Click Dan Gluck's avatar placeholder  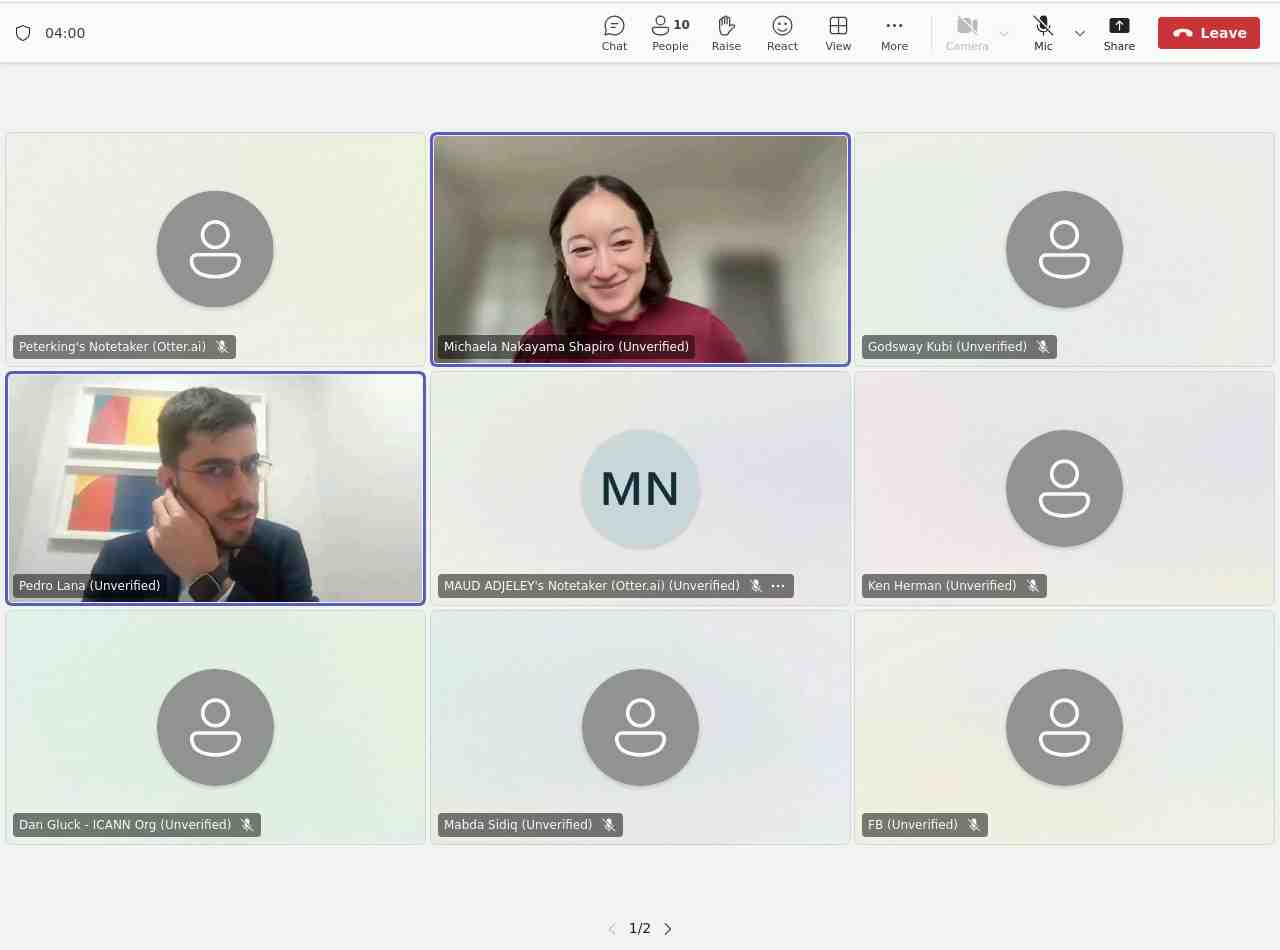click(215, 727)
